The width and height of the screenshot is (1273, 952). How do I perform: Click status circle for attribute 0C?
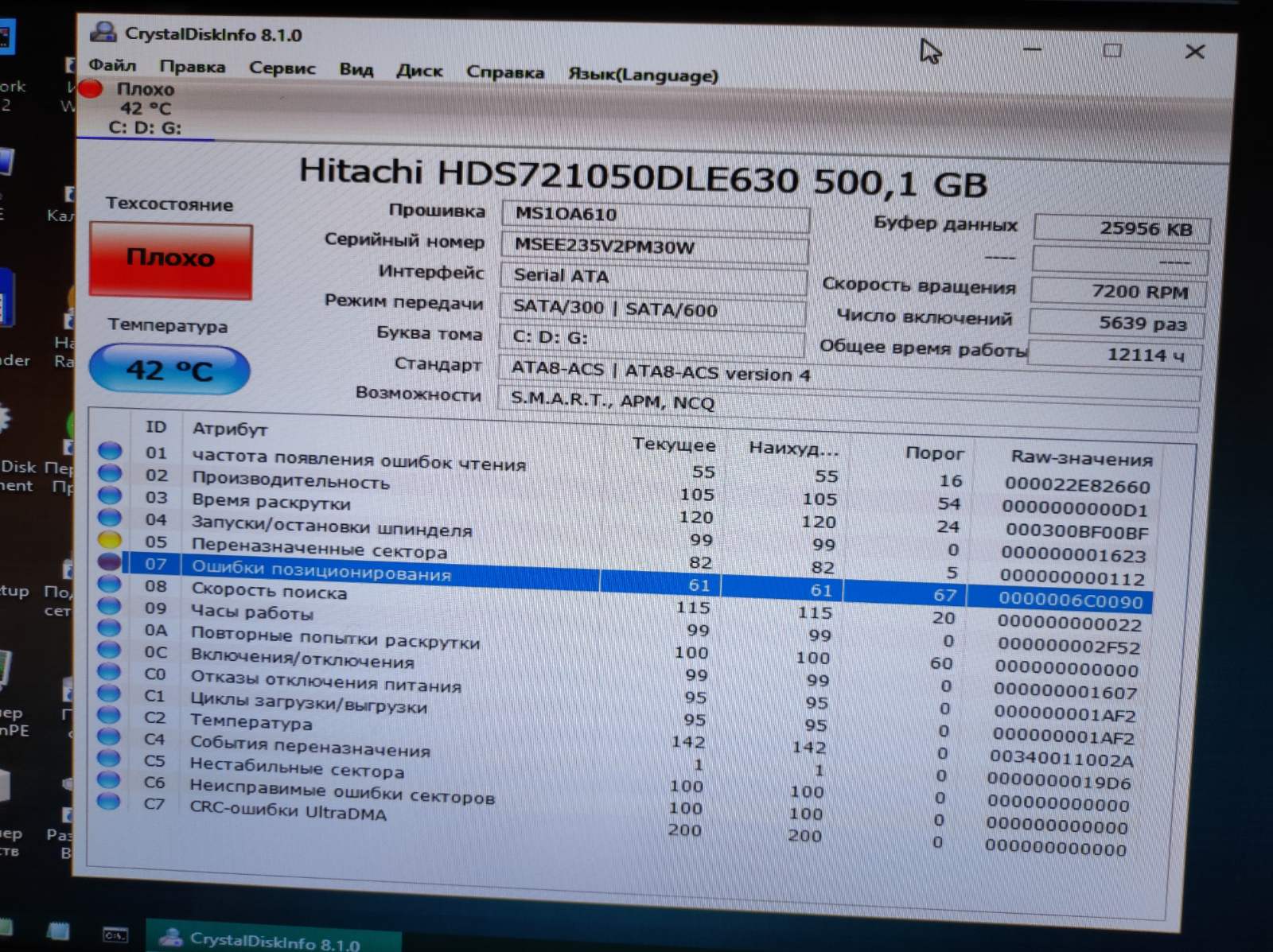pos(109,650)
